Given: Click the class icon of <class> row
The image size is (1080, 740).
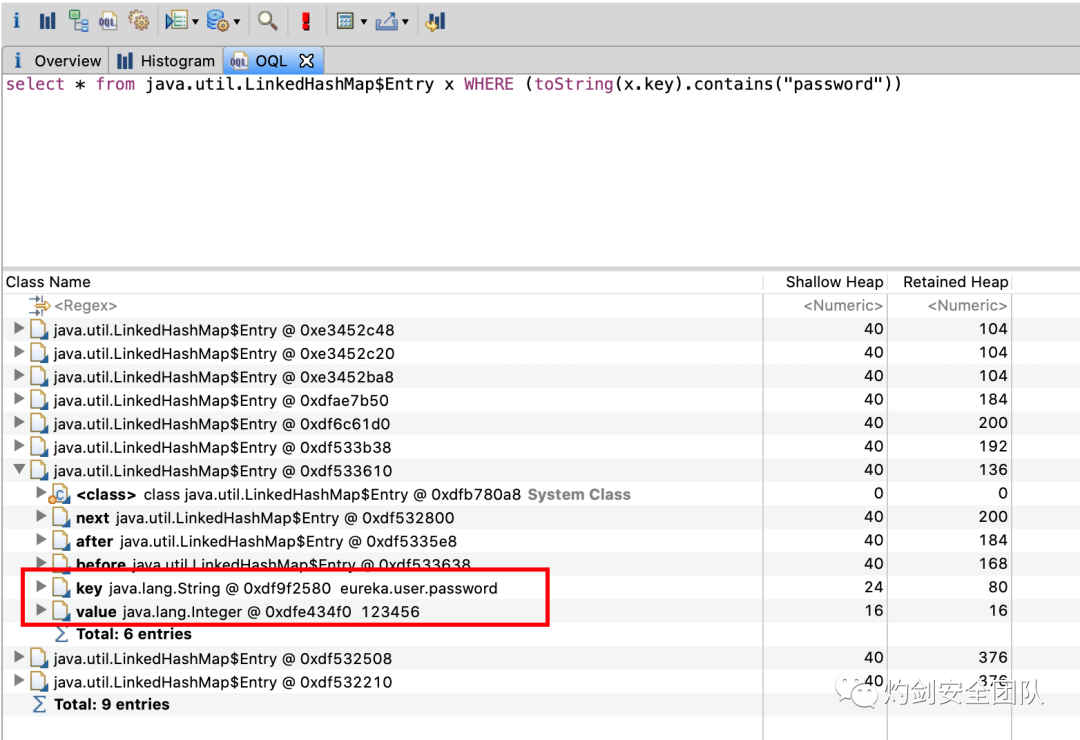Looking at the screenshot, I should point(61,494).
